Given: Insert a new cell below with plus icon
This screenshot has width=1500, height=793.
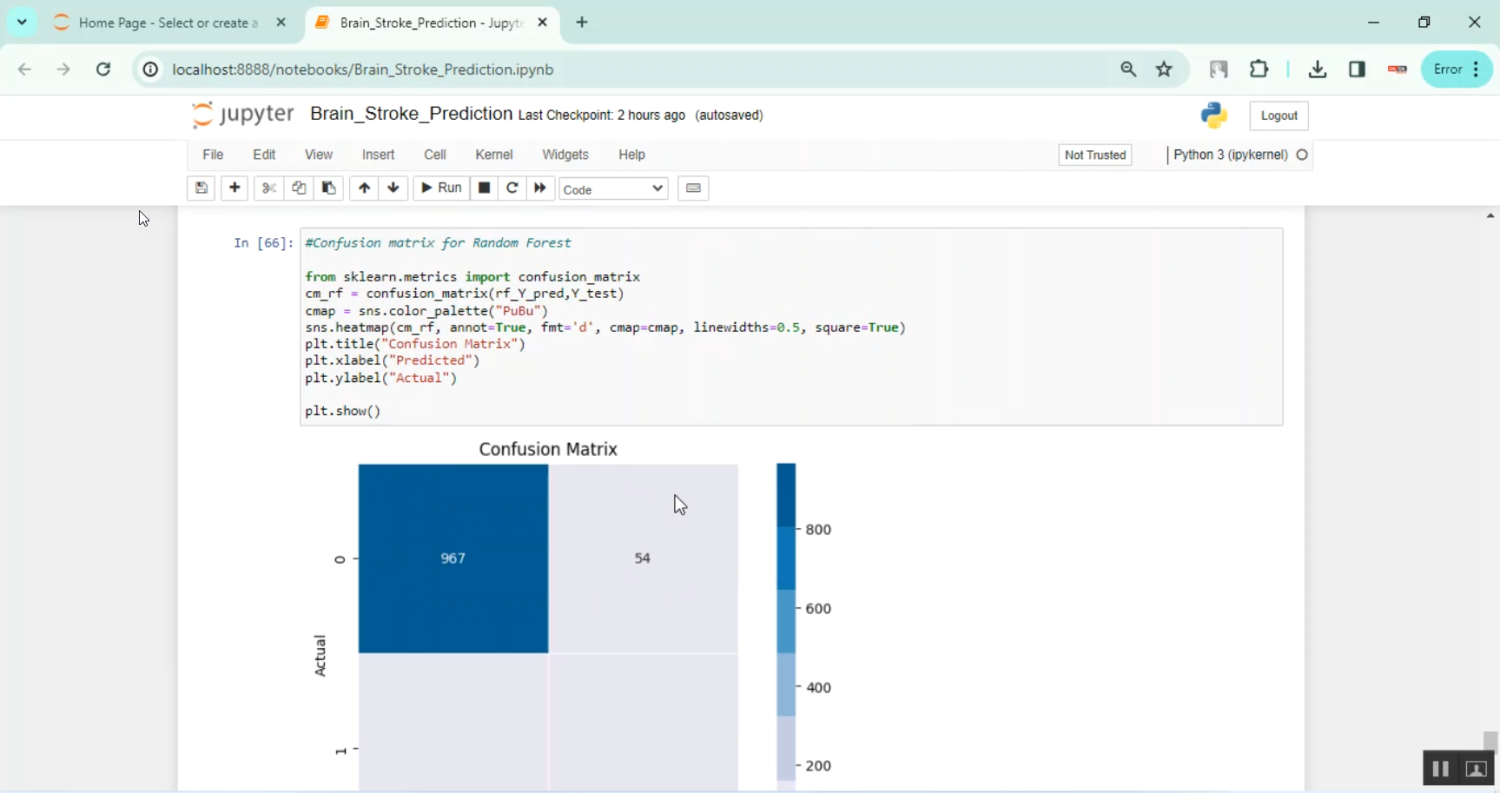Looking at the screenshot, I should point(234,188).
